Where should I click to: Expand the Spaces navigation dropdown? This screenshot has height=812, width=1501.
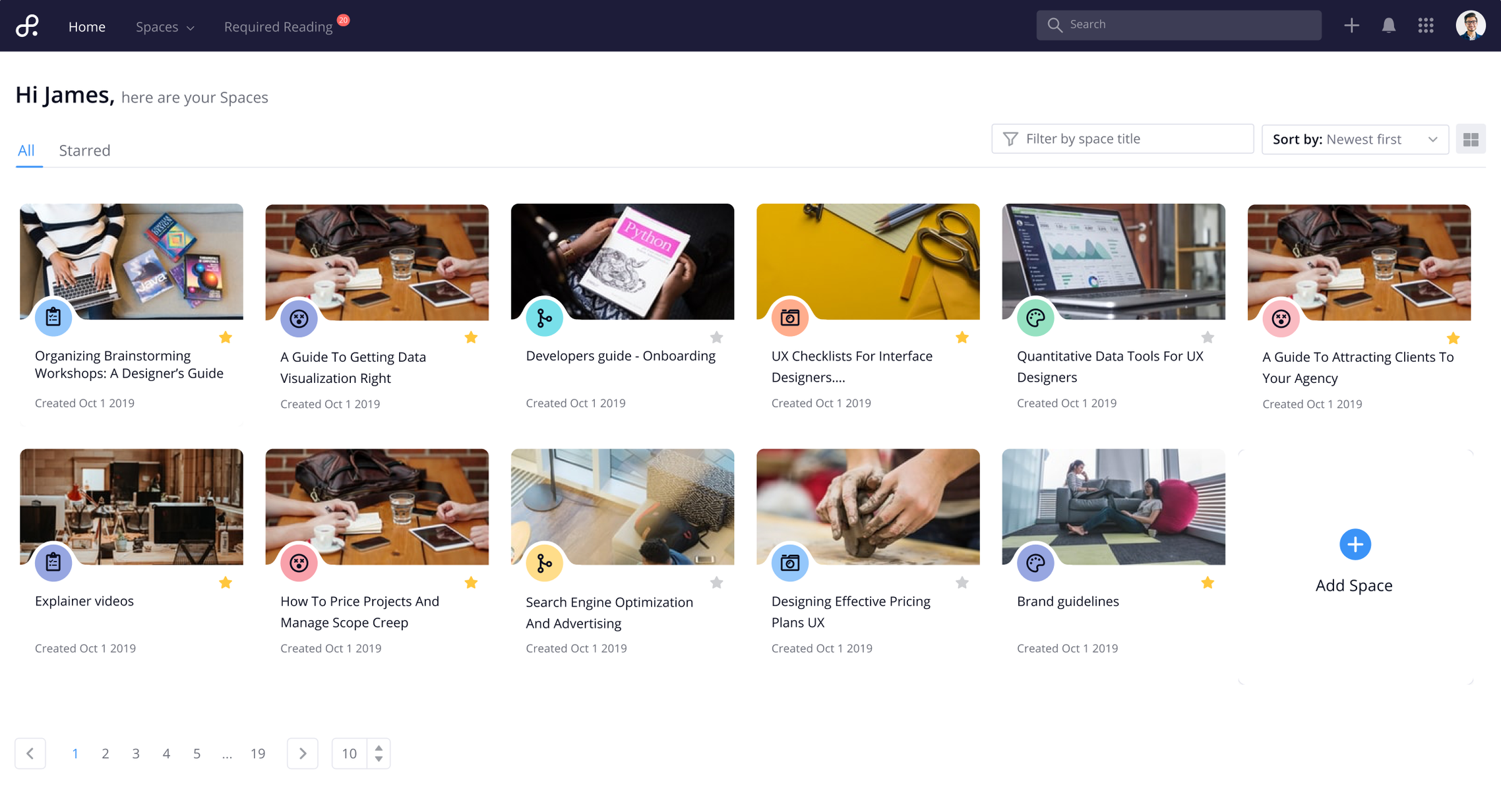[x=164, y=26]
